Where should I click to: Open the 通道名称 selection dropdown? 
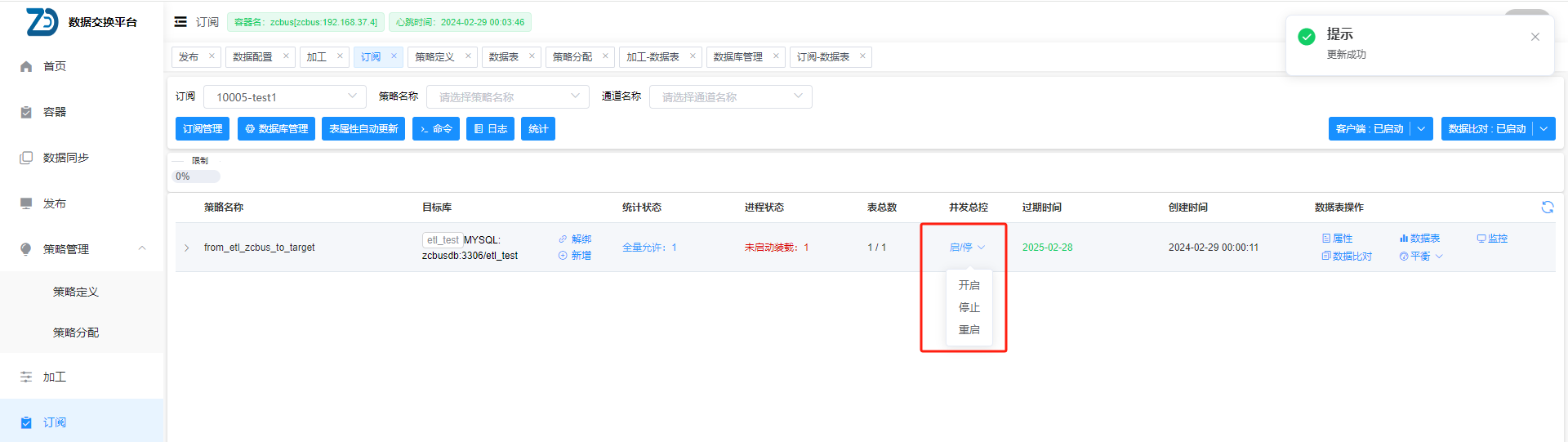click(x=730, y=96)
